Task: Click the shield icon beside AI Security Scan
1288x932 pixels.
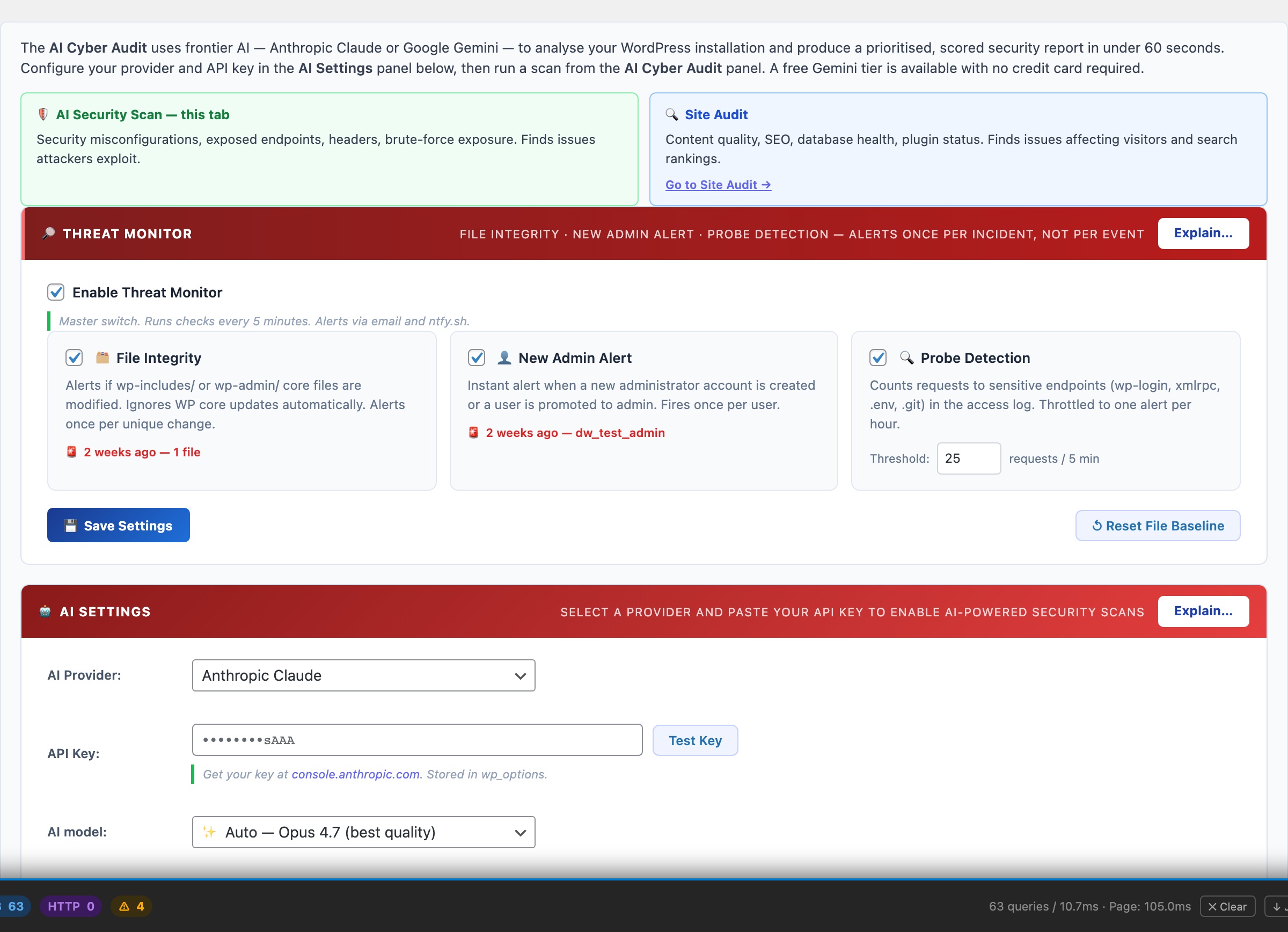Action: tap(42, 115)
